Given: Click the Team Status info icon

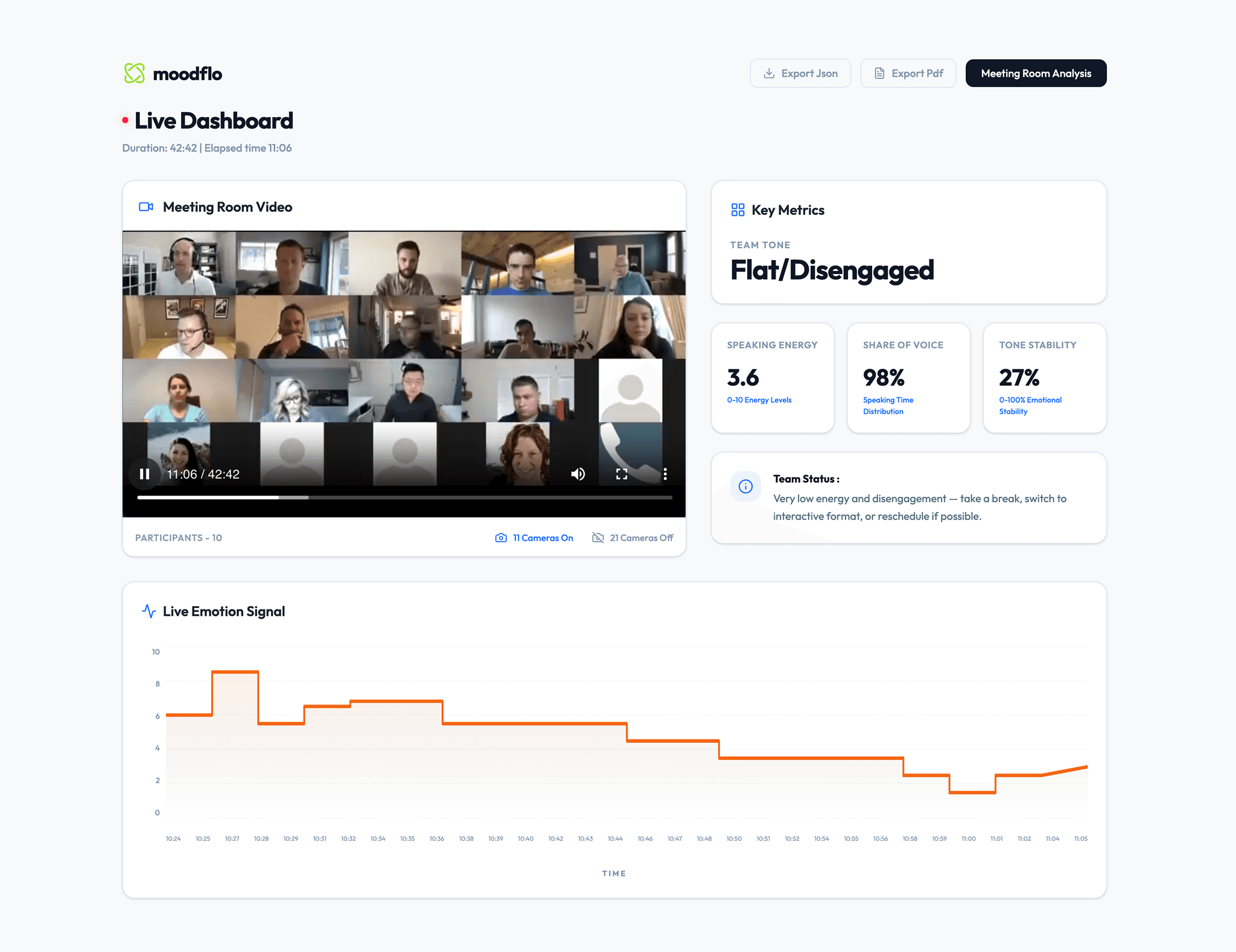Looking at the screenshot, I should [745, 487].
